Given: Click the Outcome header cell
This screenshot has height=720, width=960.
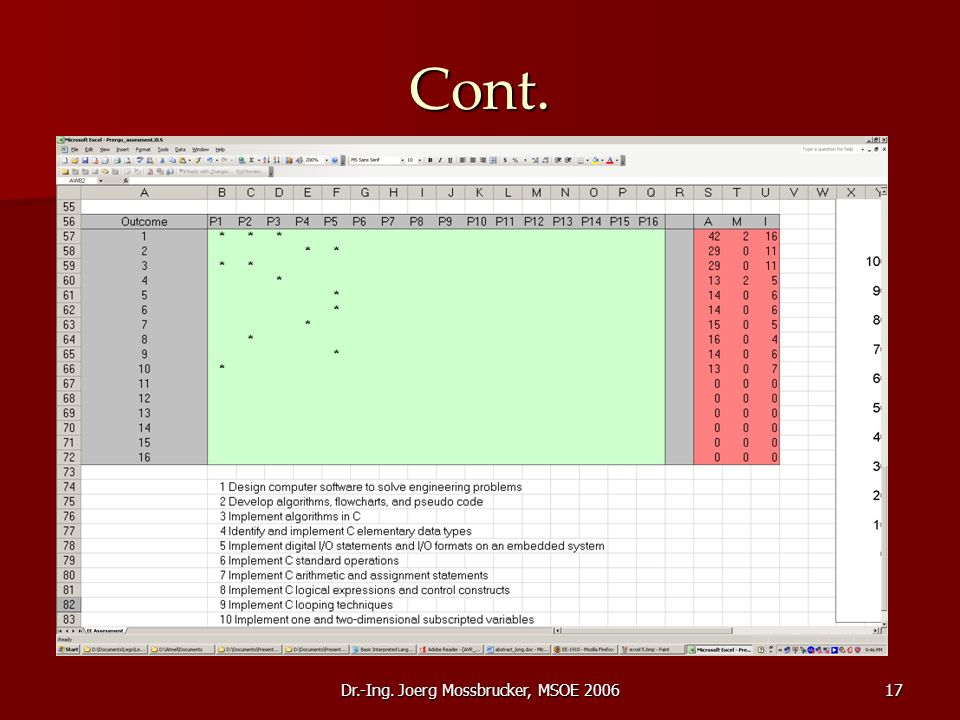Looking at the screenshot, I should pyautogui.click(x=144, y=222).
